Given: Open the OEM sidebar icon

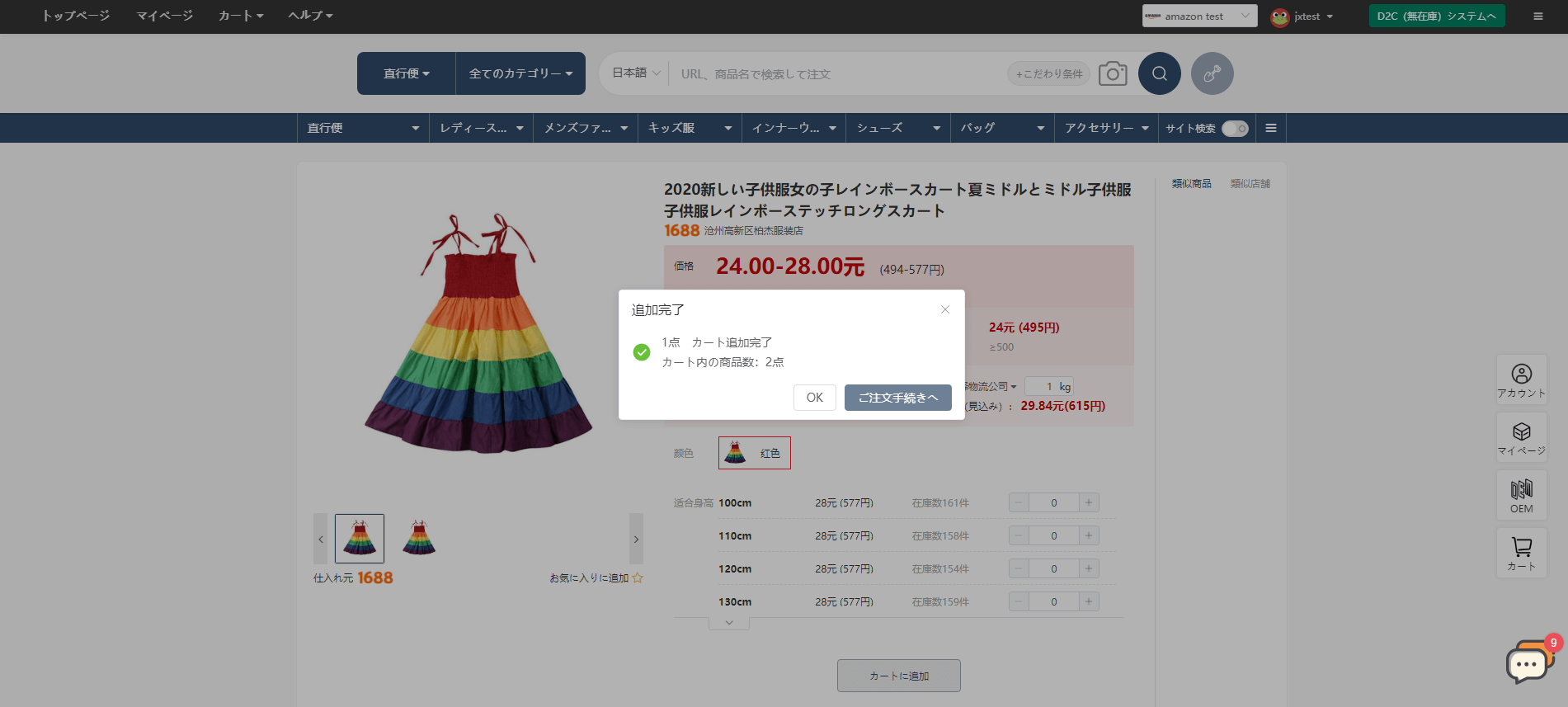Looking at the screenshot, I should (1521, 495).
